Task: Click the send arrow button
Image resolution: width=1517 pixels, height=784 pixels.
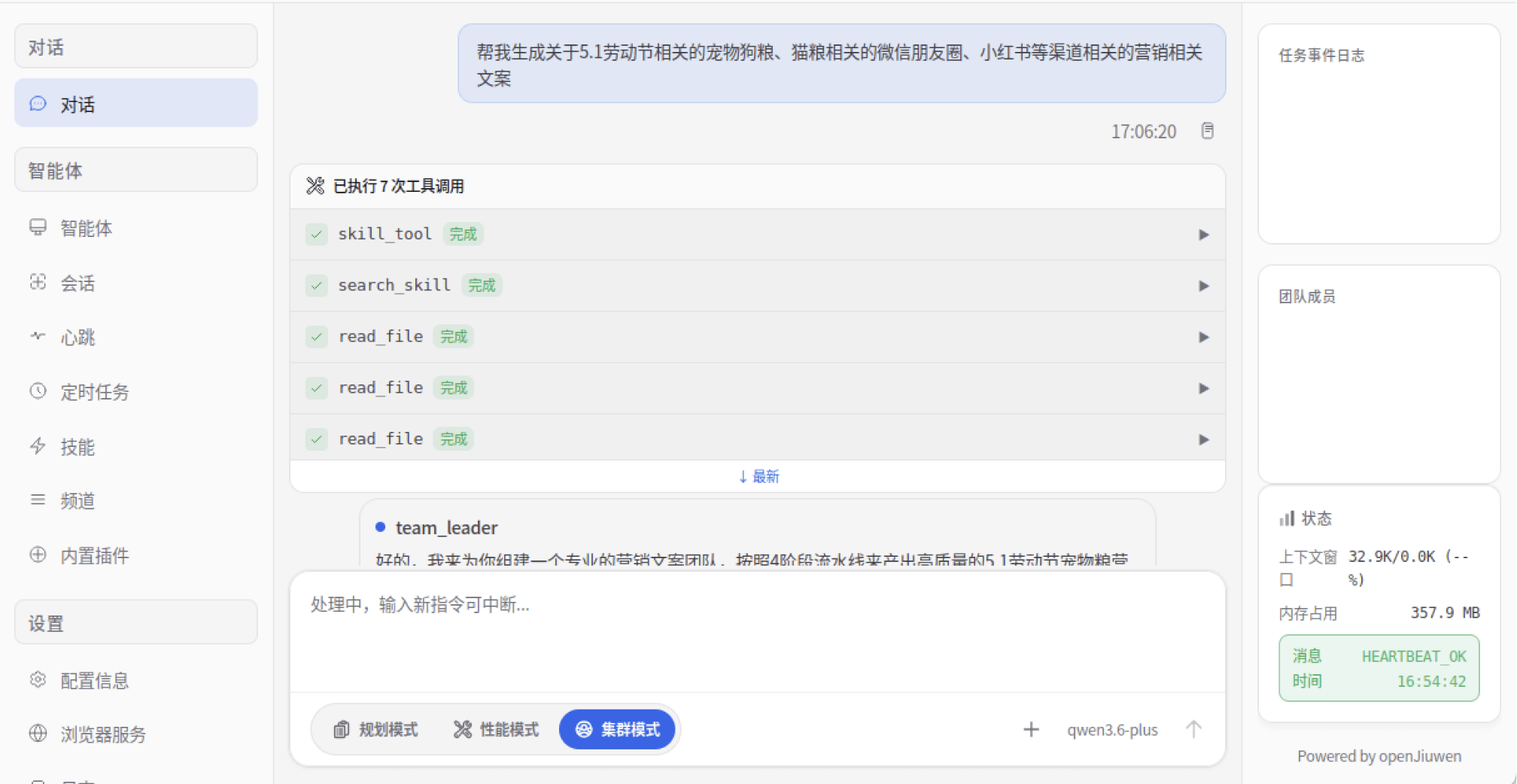Action: [x=1193, y=729]
